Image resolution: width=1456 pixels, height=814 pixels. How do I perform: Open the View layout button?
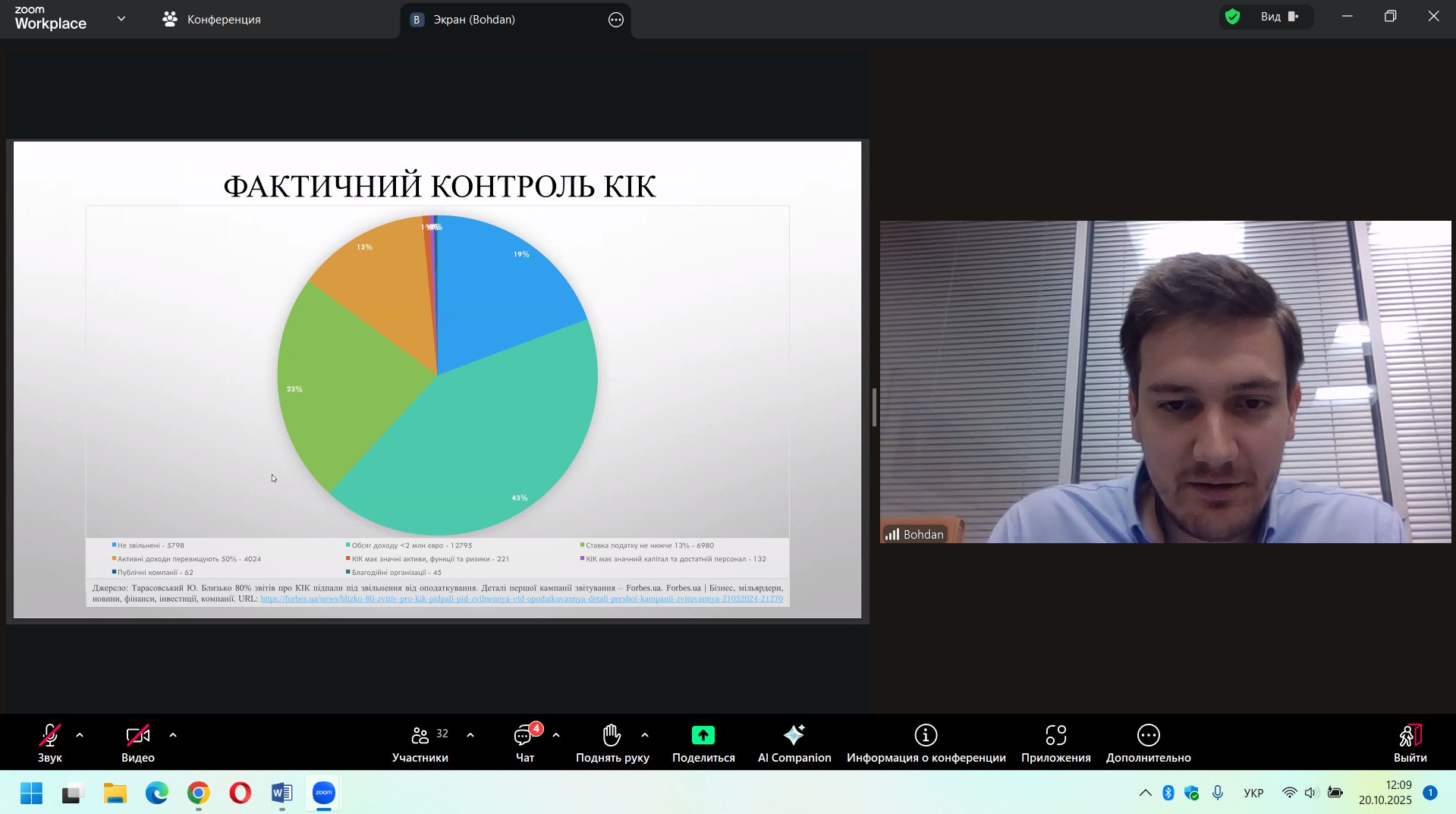pyautogui.click(x=1279, y=17)
